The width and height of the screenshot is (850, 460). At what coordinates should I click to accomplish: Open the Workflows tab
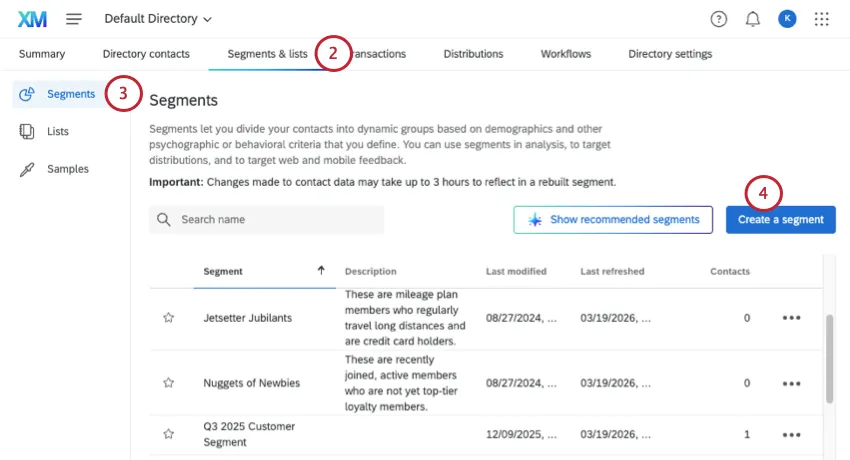566,54
